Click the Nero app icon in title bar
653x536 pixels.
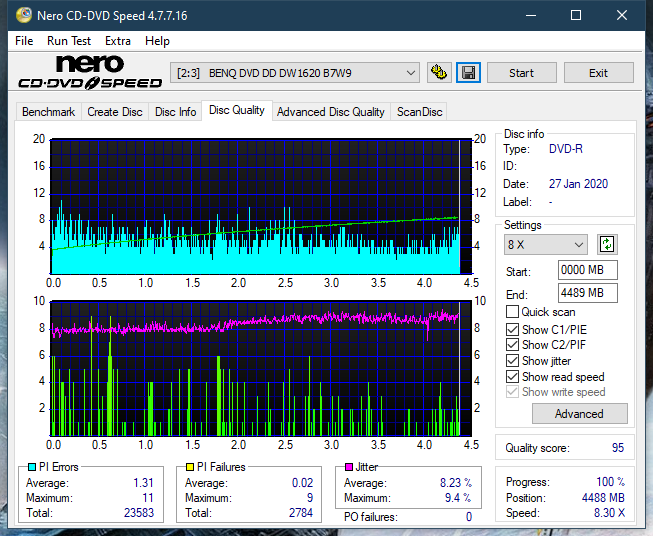[24, 15]
